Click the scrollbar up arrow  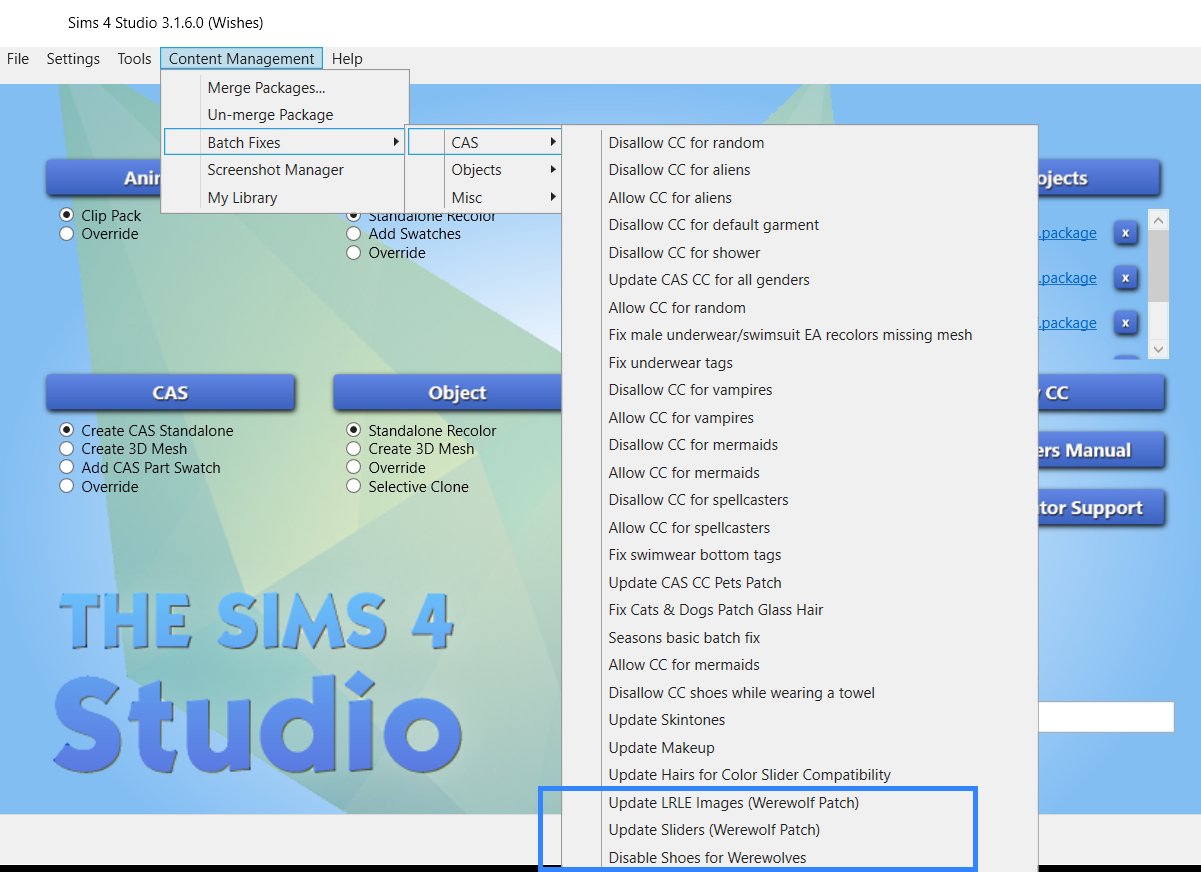pyautogui.click(x=1158, y=218)
